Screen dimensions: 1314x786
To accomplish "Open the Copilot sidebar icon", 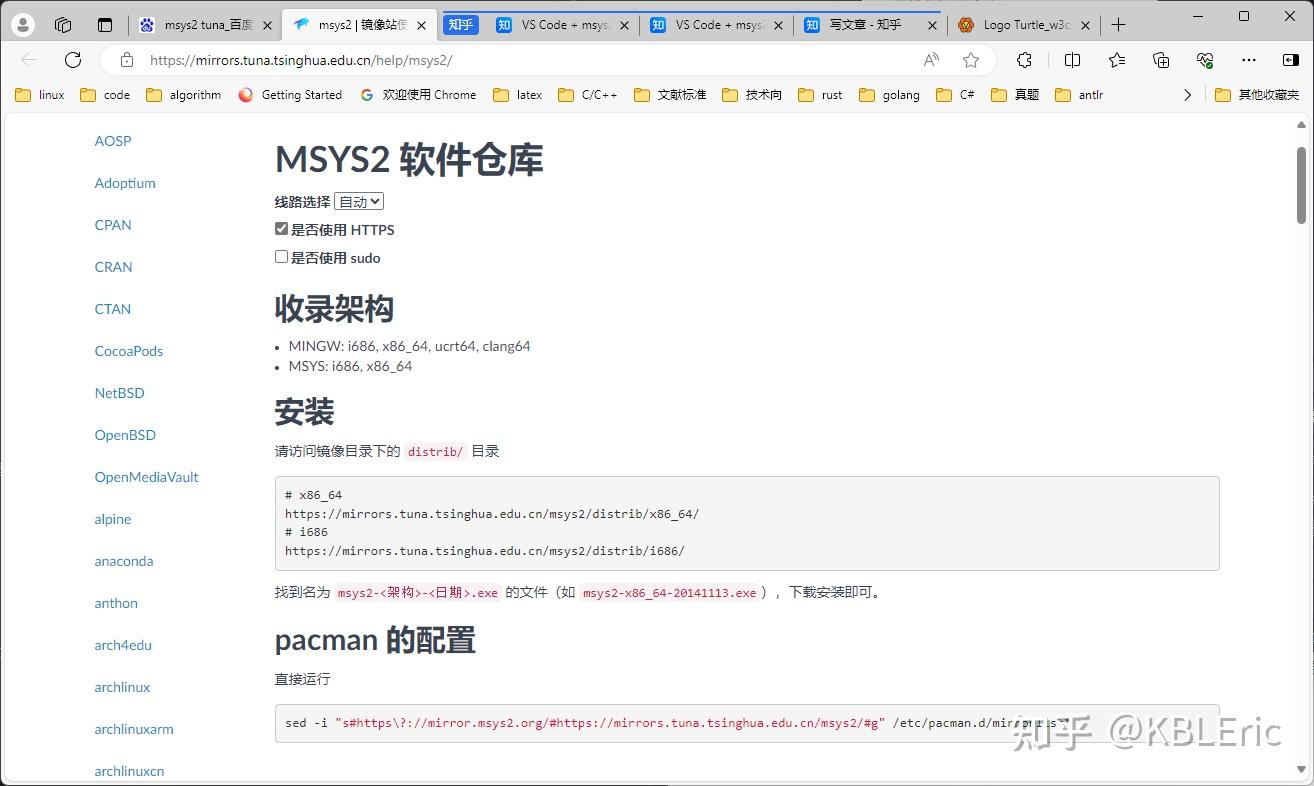I will coord(1292,60).
